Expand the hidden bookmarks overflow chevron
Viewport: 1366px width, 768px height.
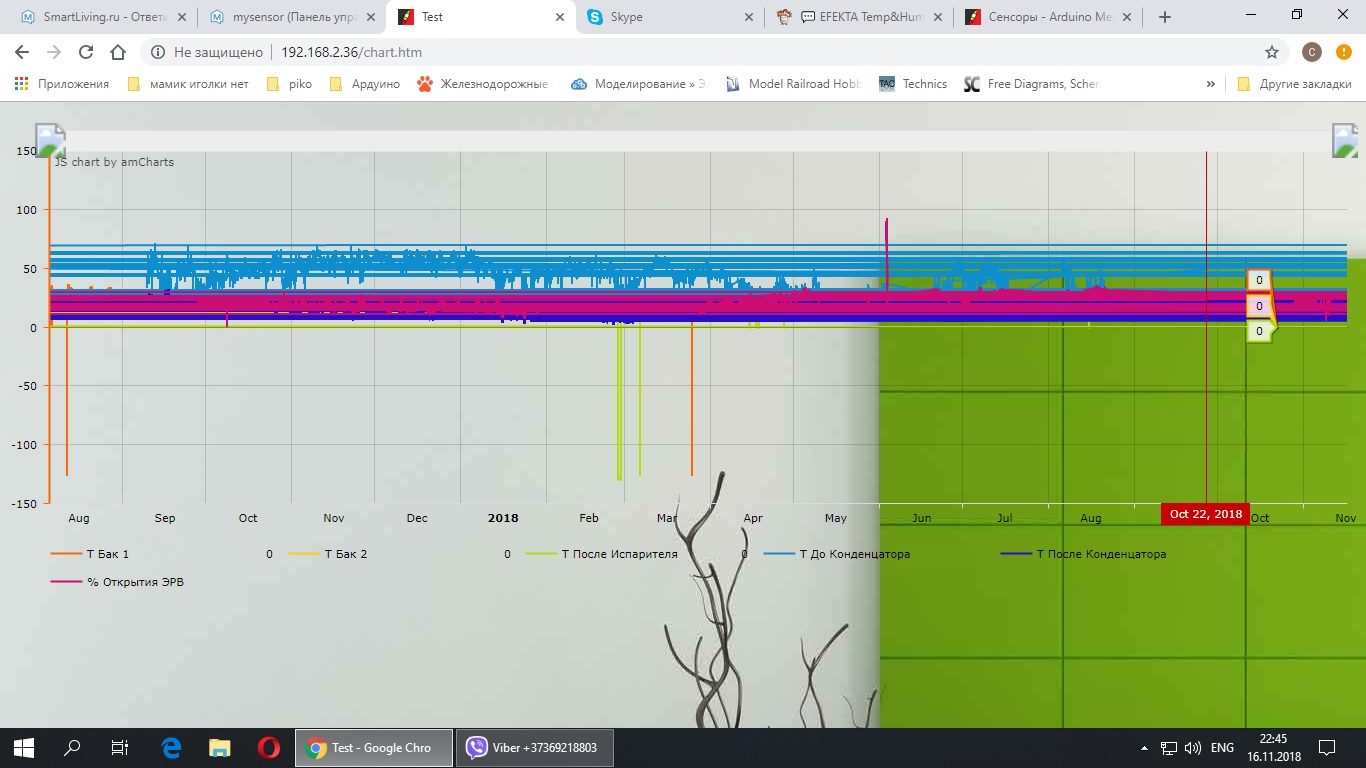1210,84
